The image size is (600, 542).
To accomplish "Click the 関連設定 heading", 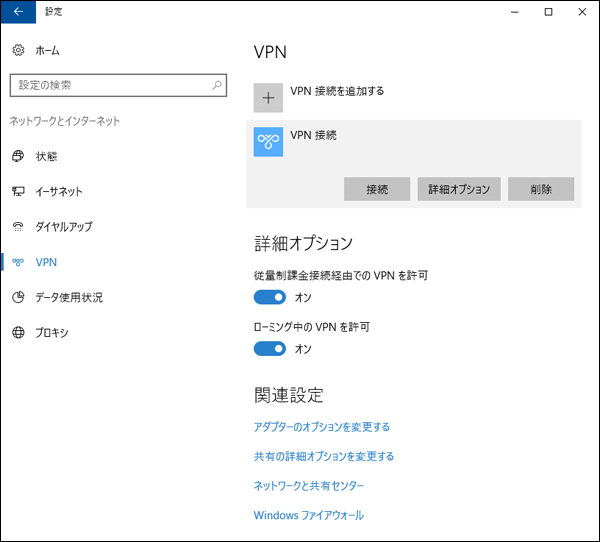I will [289, 395].
